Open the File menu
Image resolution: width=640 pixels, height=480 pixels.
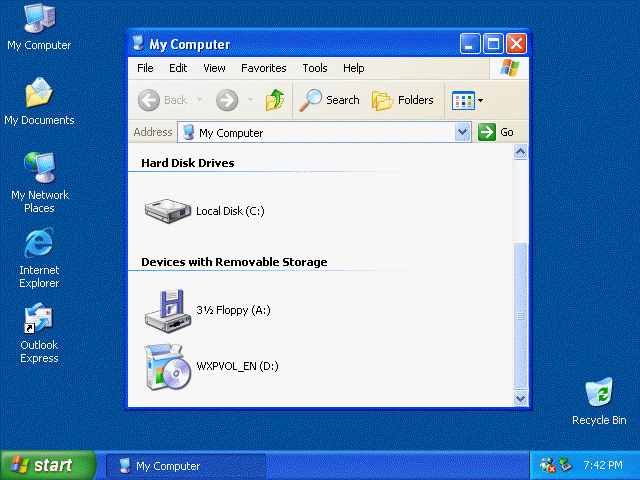point(145,68)
